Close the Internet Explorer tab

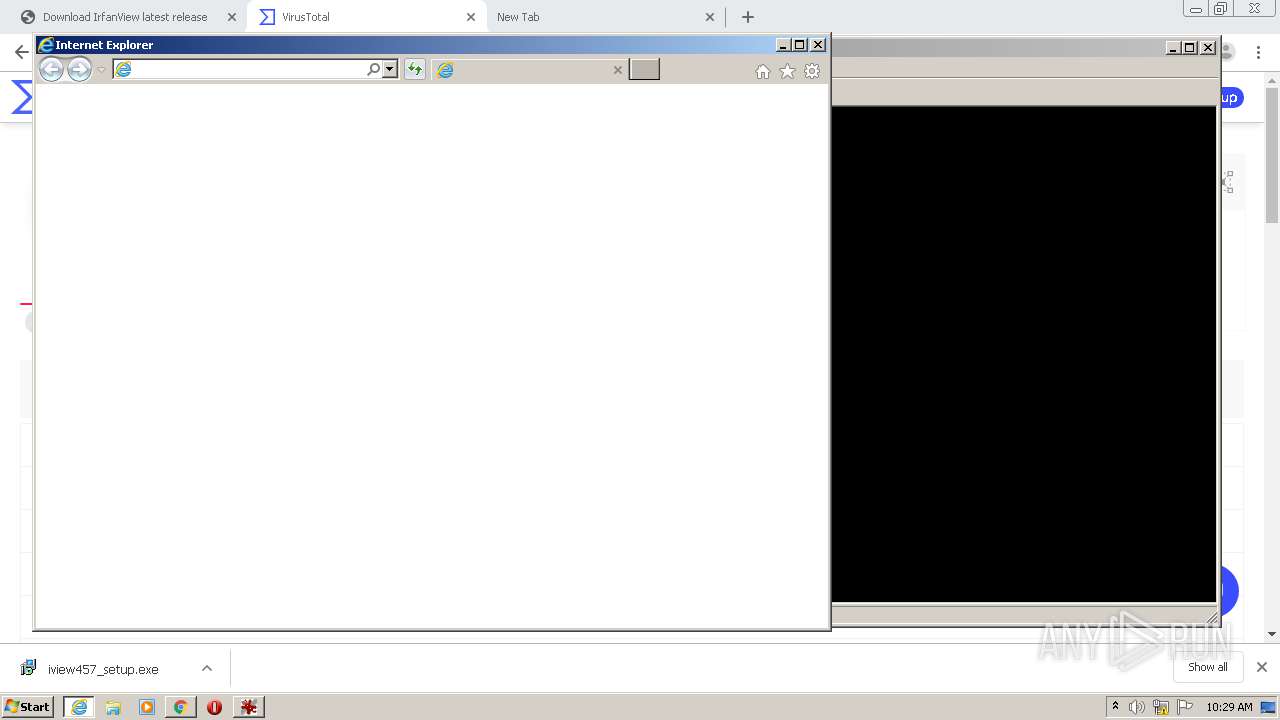[618, 70]
